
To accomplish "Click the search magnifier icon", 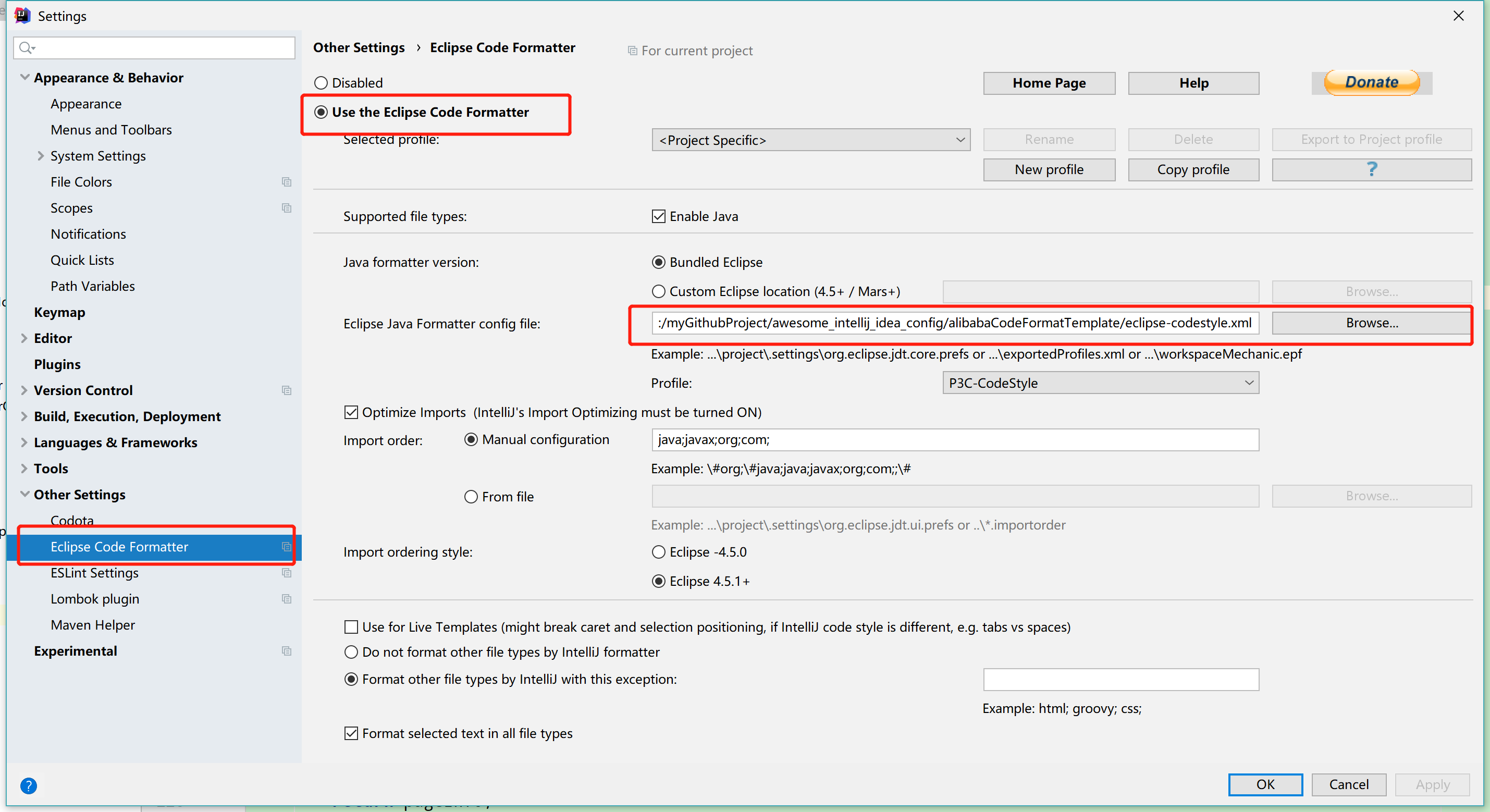I will click(x=26, y=47).
